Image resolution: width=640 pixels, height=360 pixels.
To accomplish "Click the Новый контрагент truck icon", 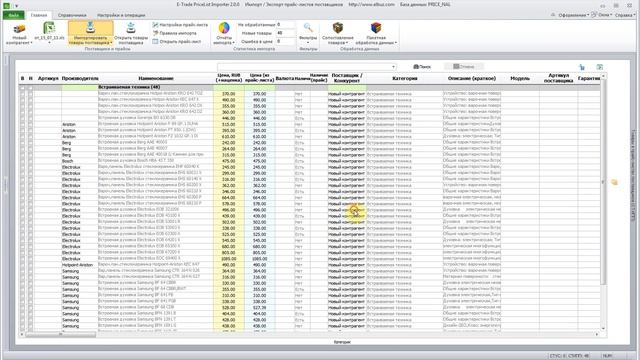I will pyautogui.click(x=19, y=29).
